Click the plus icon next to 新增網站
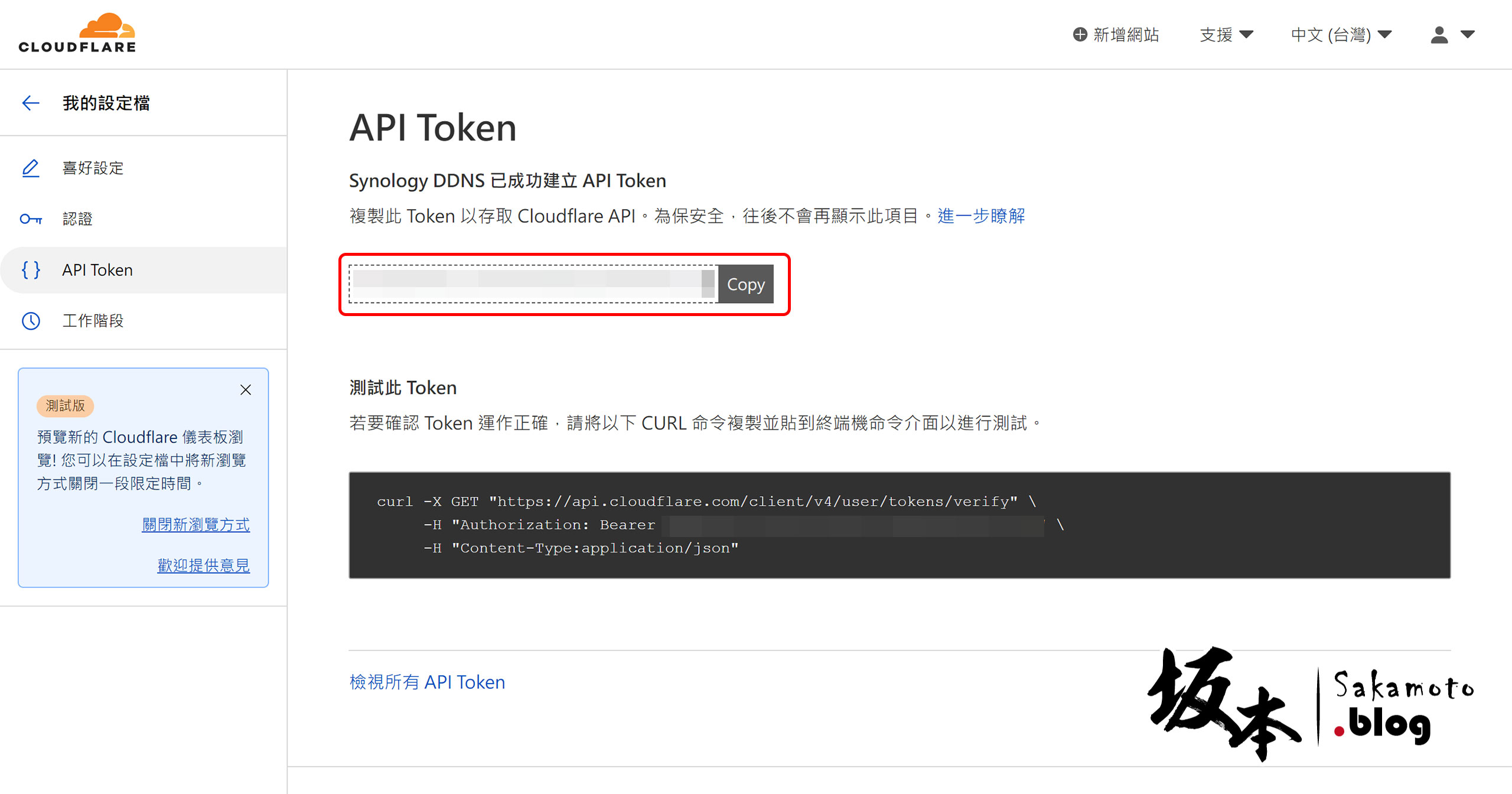This screenshot has width=1512, height=794. pyautogui.click(x=1080, y=34)
